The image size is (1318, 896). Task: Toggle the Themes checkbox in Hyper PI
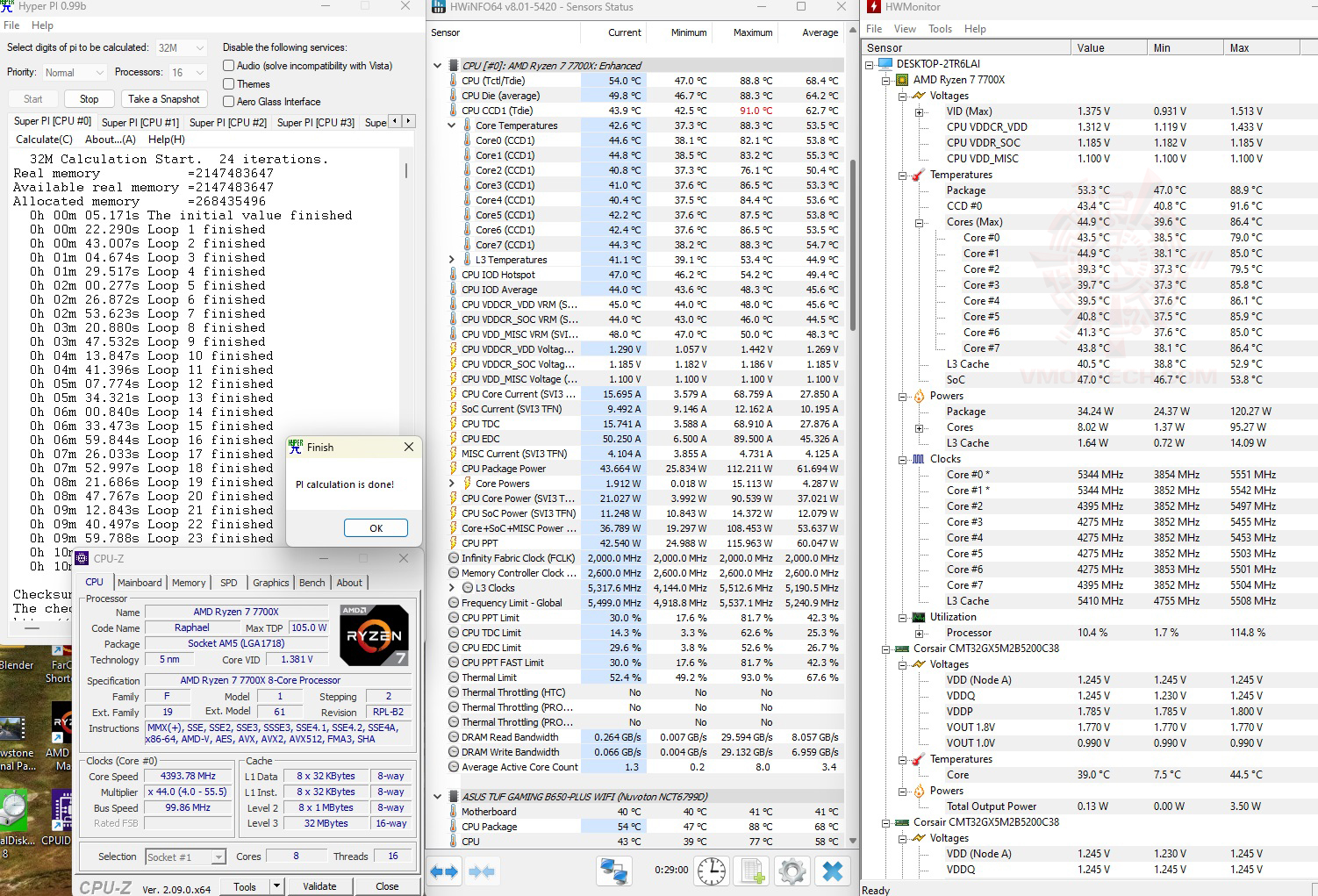(x=228, y=83)
